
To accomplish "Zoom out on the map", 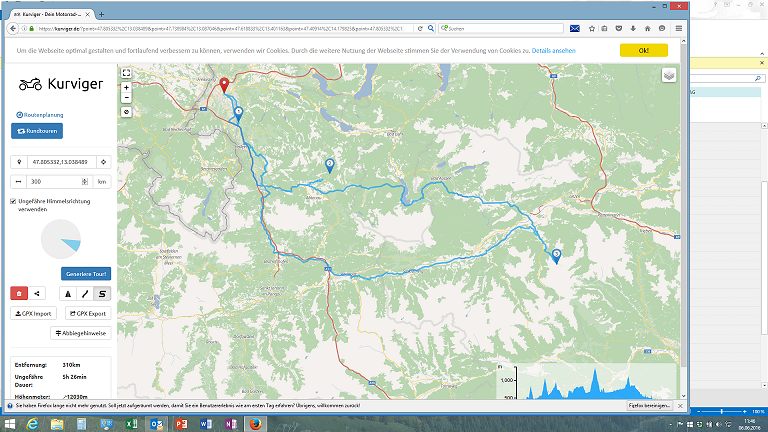I will [126, 98].
